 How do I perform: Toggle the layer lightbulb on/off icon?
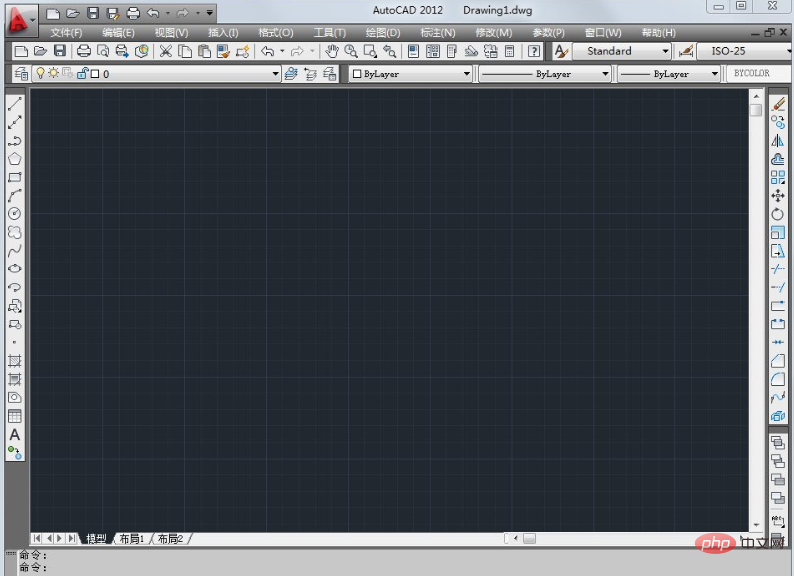[41, 74]
